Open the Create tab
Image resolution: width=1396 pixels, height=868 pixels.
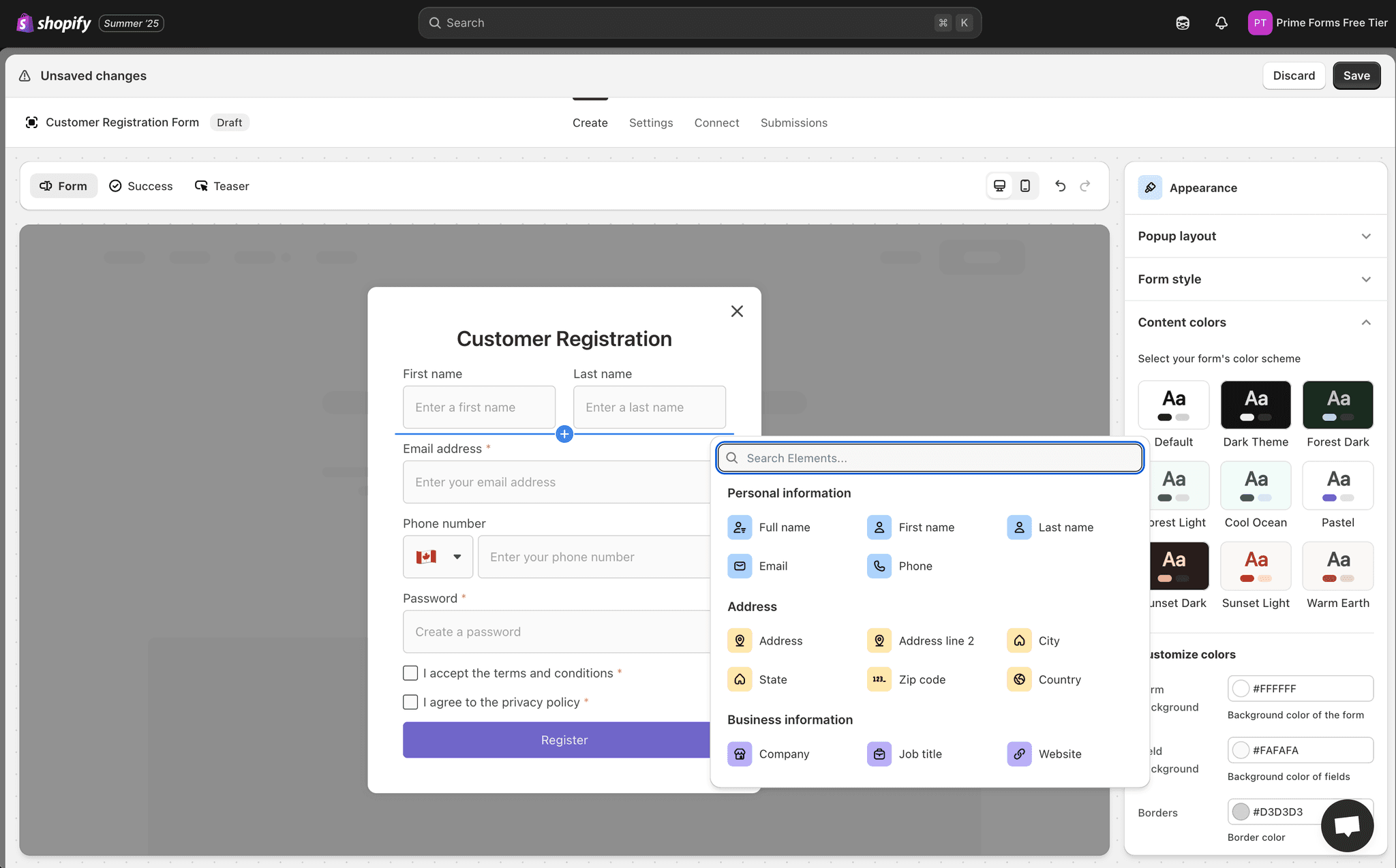(x=590, y=123)
